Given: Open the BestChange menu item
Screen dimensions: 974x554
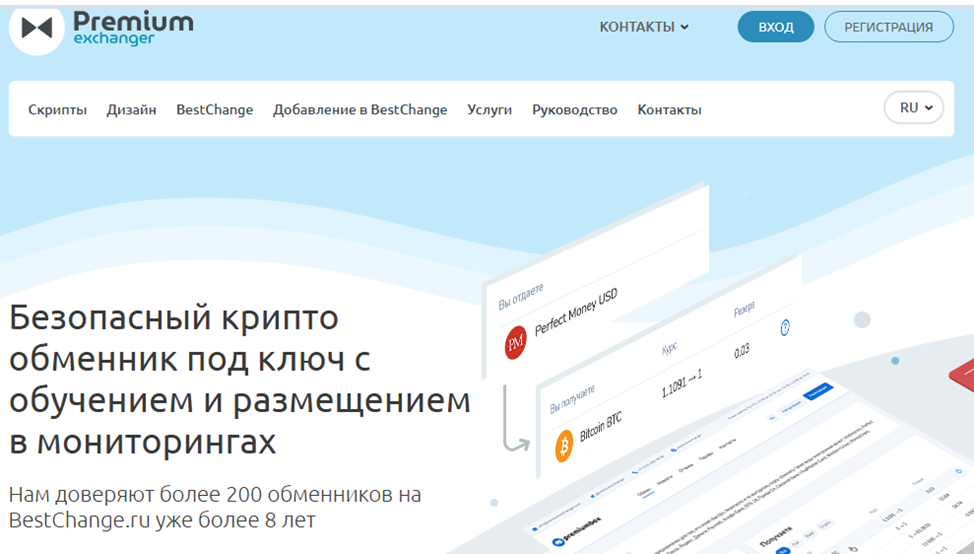Looking at the screenshot, I should [x=214, y=110].
